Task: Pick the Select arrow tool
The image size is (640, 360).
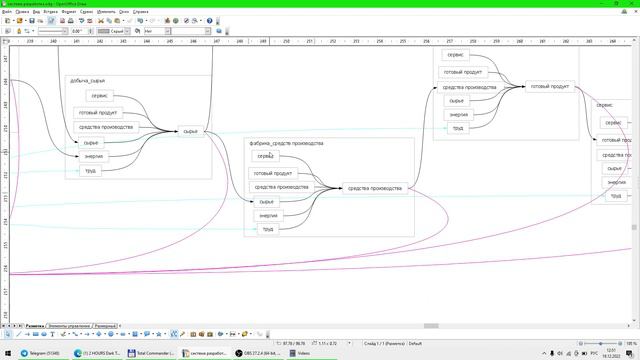Action: 8,334
